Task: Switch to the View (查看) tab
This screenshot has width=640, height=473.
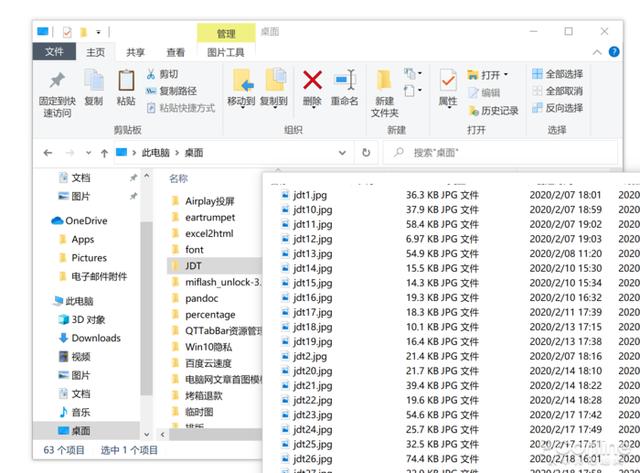Action: click(x=176, y=52)
